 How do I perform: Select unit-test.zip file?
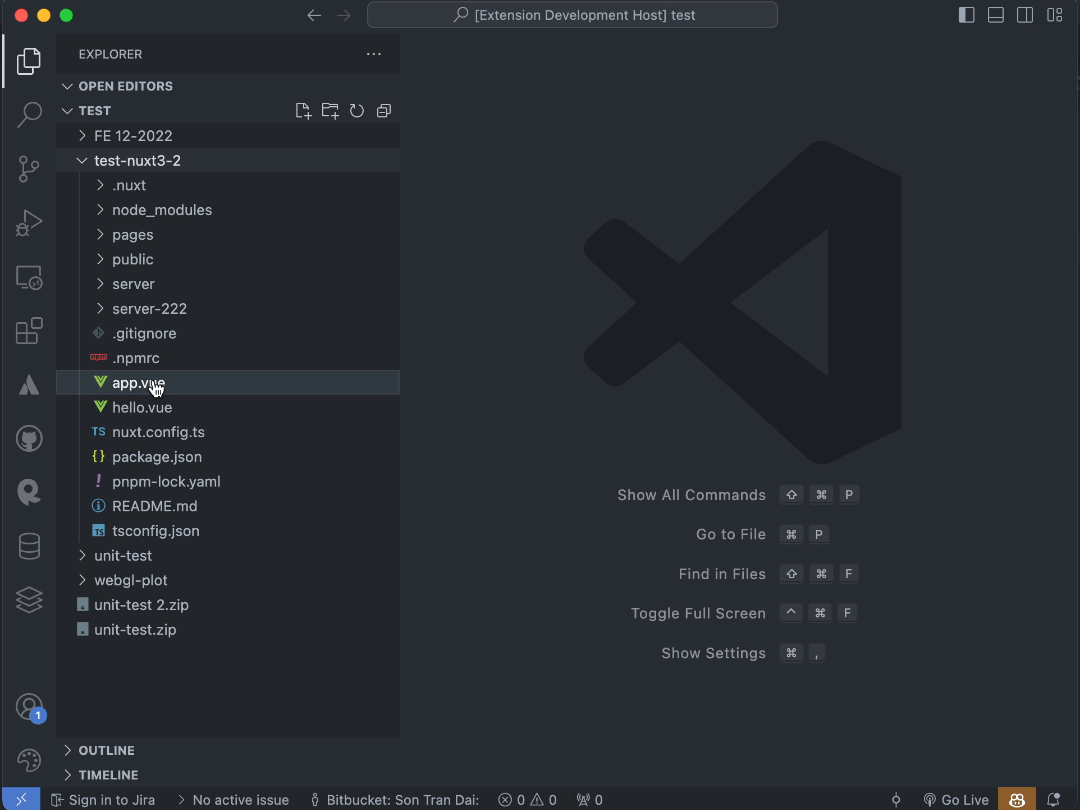coord(228,630)
